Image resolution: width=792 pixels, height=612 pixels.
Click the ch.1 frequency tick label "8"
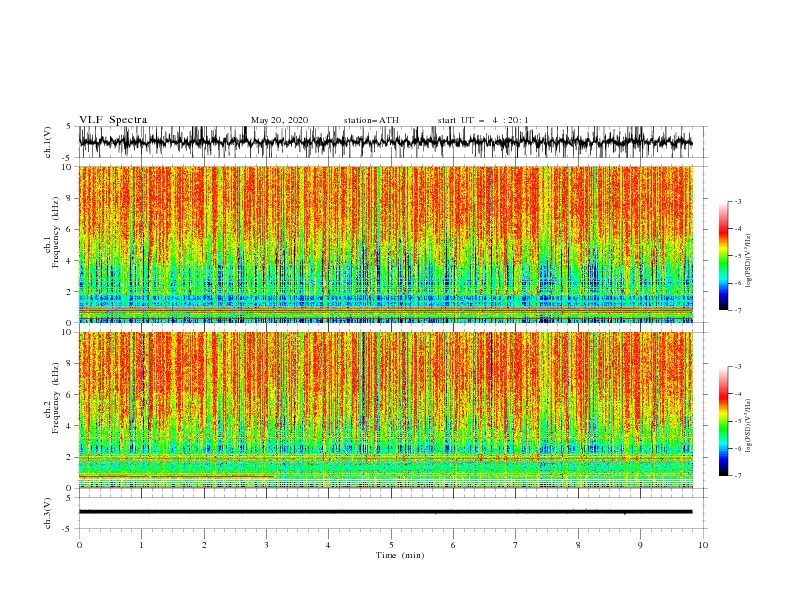pos(70,198)
